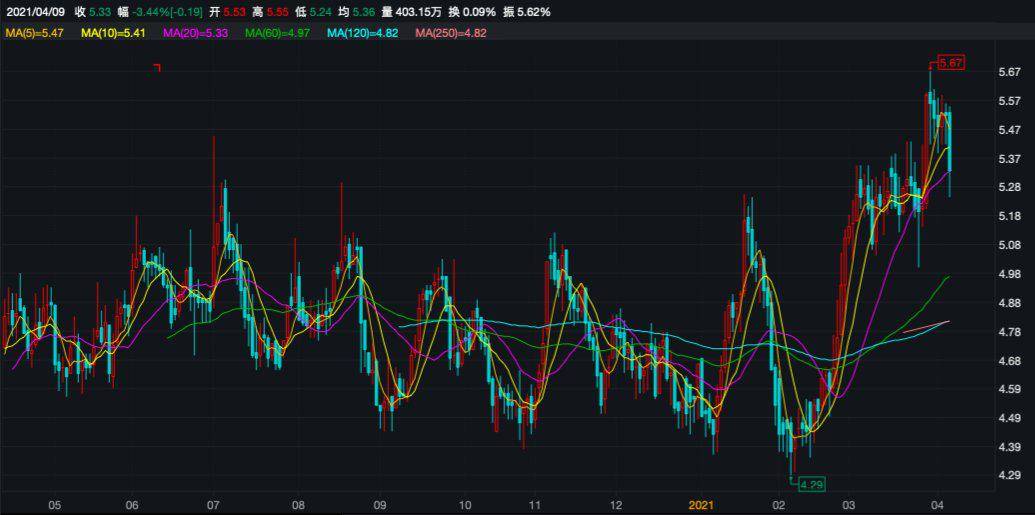Click the 2021/04/09 date in header
1035x515 pixels.
tap(35, 12)
